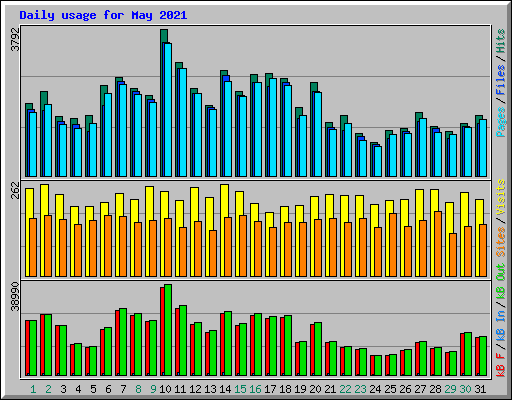Viewport: 512px width, 400px height.
Task: Click the 'Visits' legend label
Action: tap(500, 197)
